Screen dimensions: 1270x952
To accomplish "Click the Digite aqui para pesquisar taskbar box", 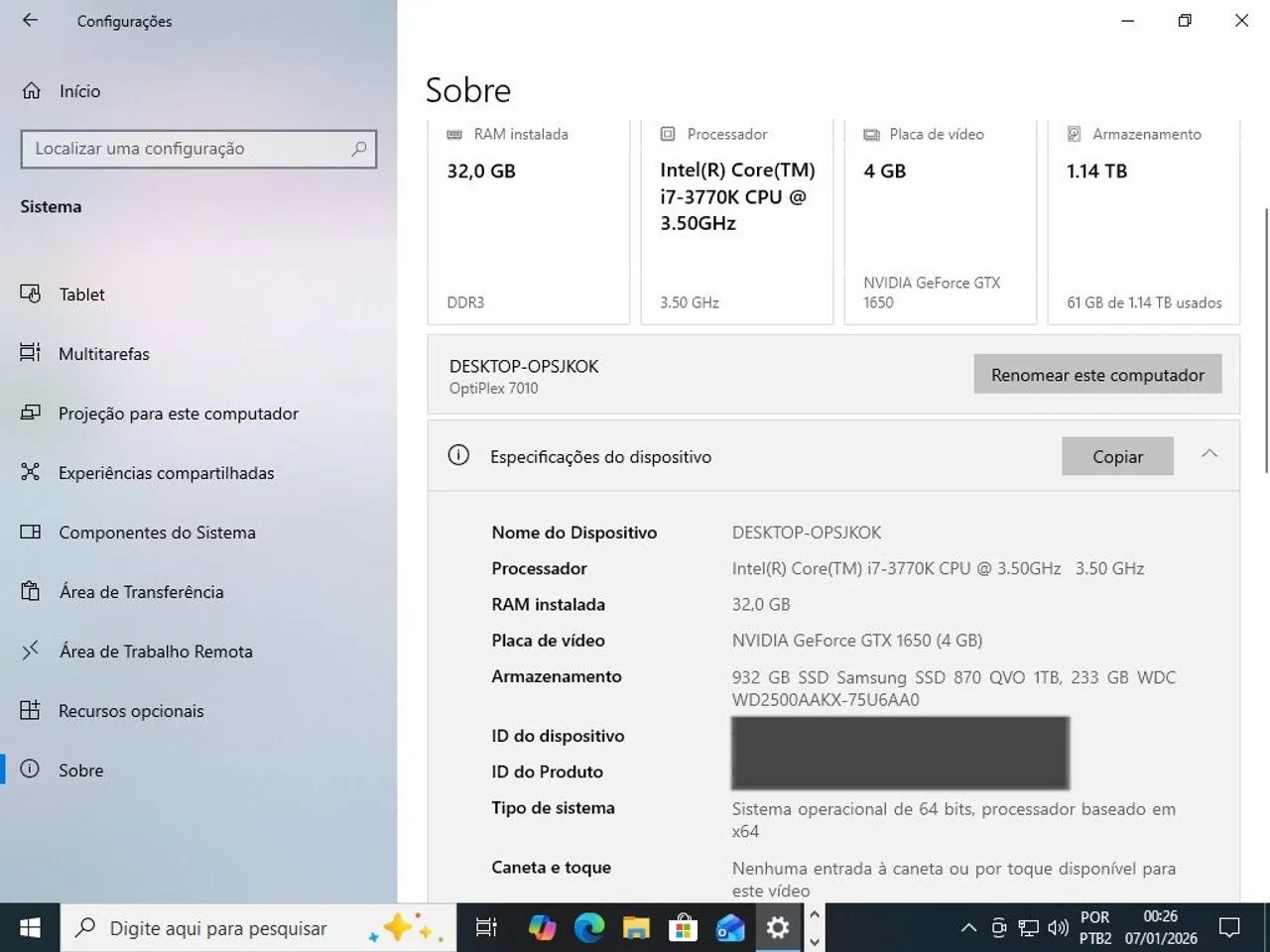I will pos(258,928).
